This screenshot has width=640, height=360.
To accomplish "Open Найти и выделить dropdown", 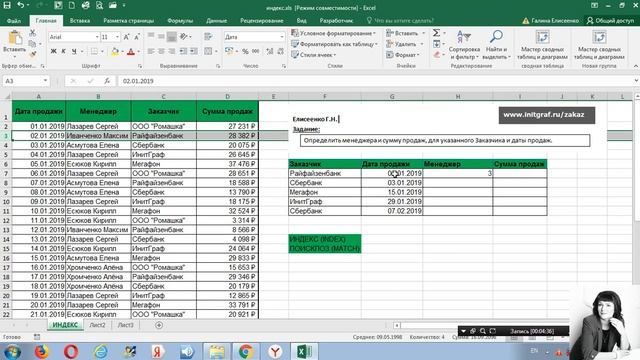I will point(497,45).
